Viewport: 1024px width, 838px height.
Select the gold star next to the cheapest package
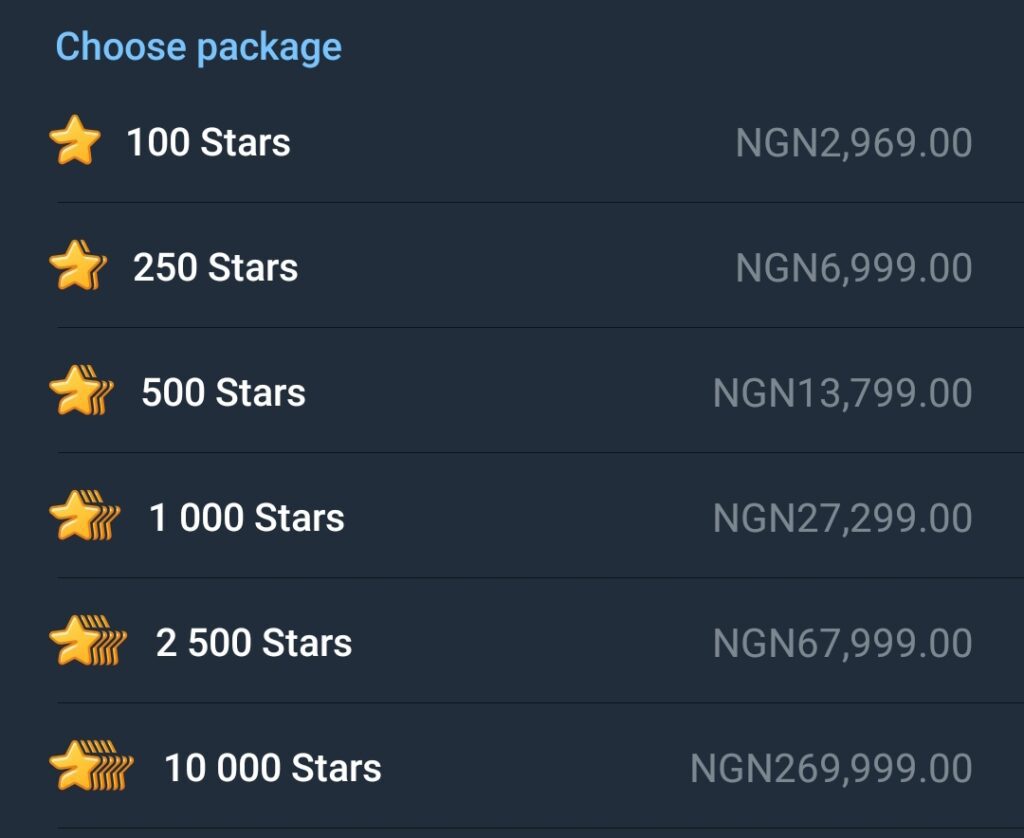[x=75, y=142]
